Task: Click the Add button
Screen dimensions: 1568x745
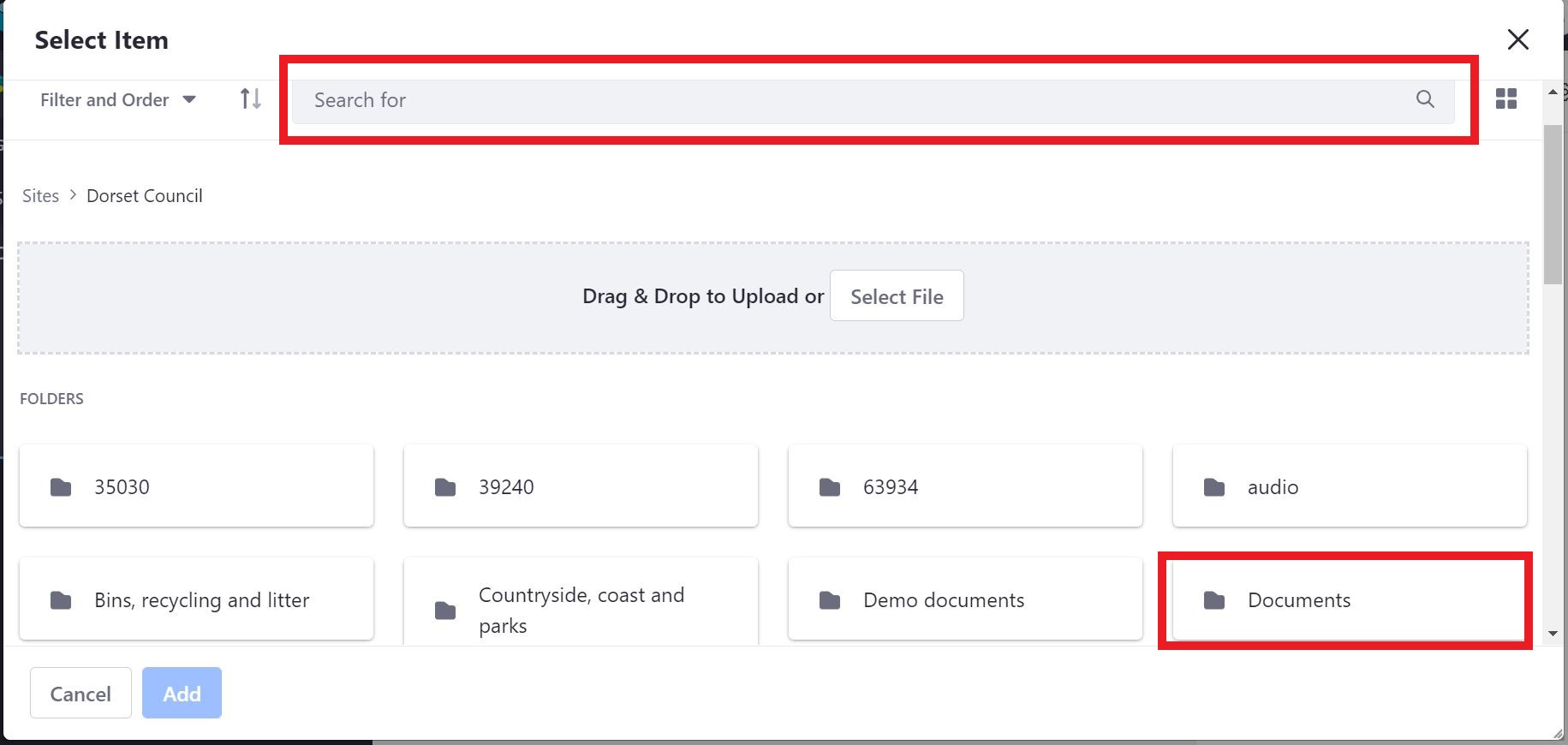Action: 181,693
